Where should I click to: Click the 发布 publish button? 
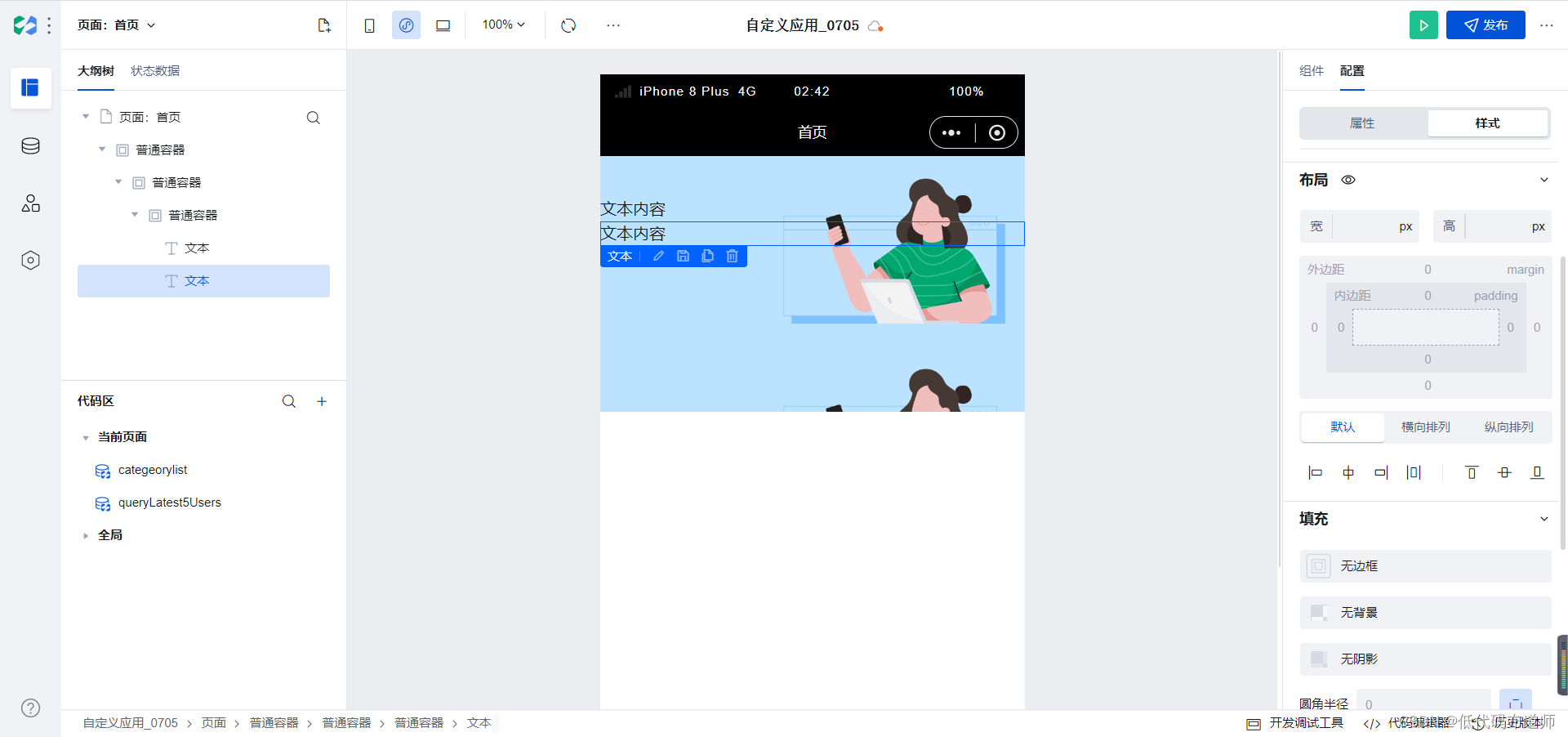[1486, 25]
